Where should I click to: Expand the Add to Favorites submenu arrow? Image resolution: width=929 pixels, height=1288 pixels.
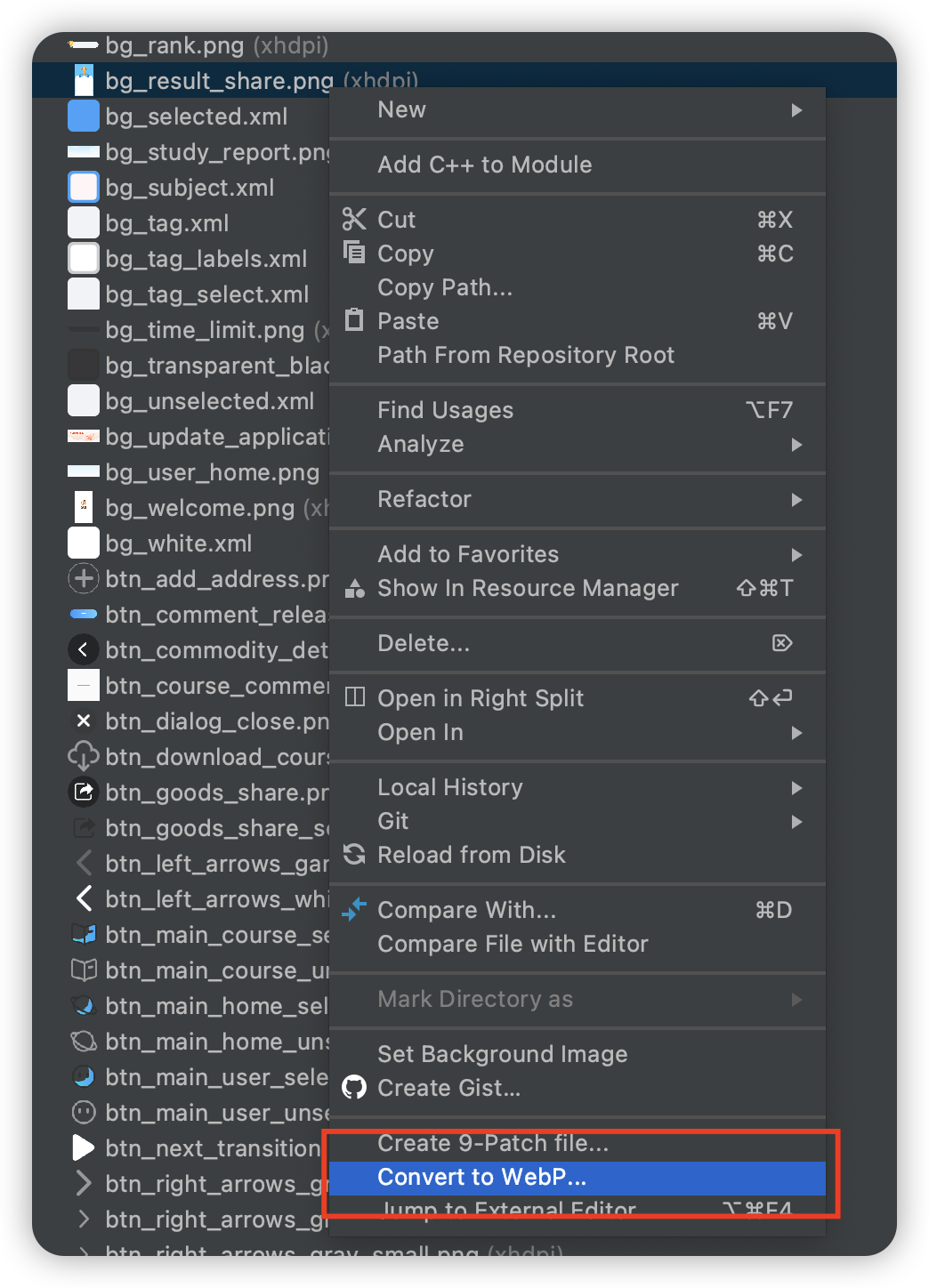pyautogui.click(x=796, y=555)
